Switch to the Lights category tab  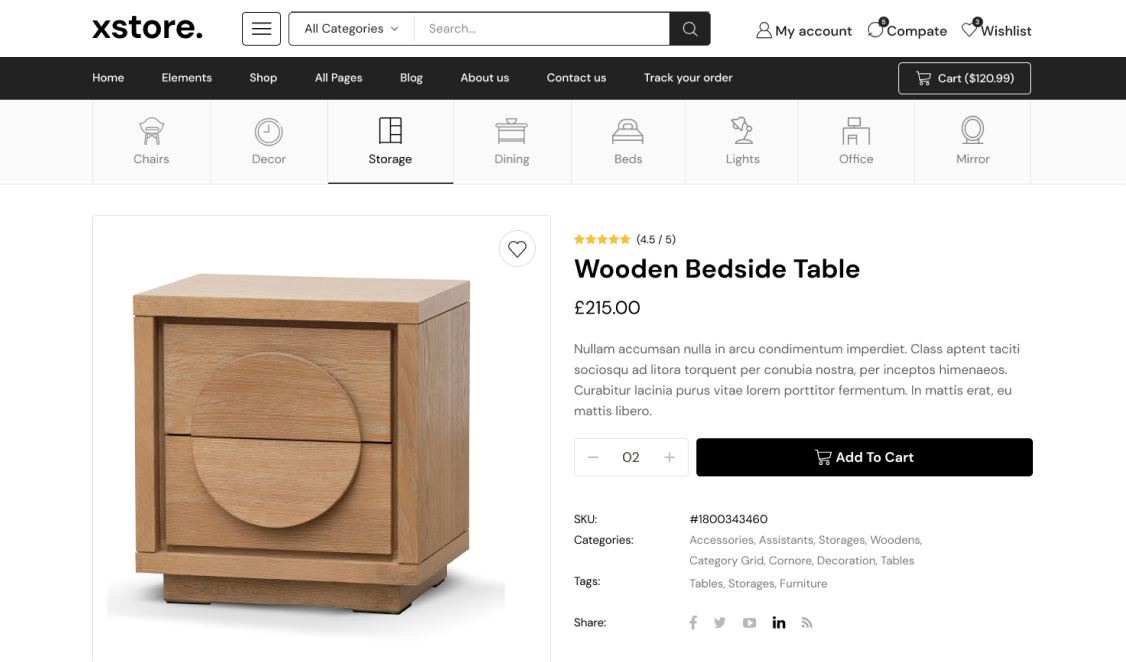pyautogui.click(x=742, y=142)
